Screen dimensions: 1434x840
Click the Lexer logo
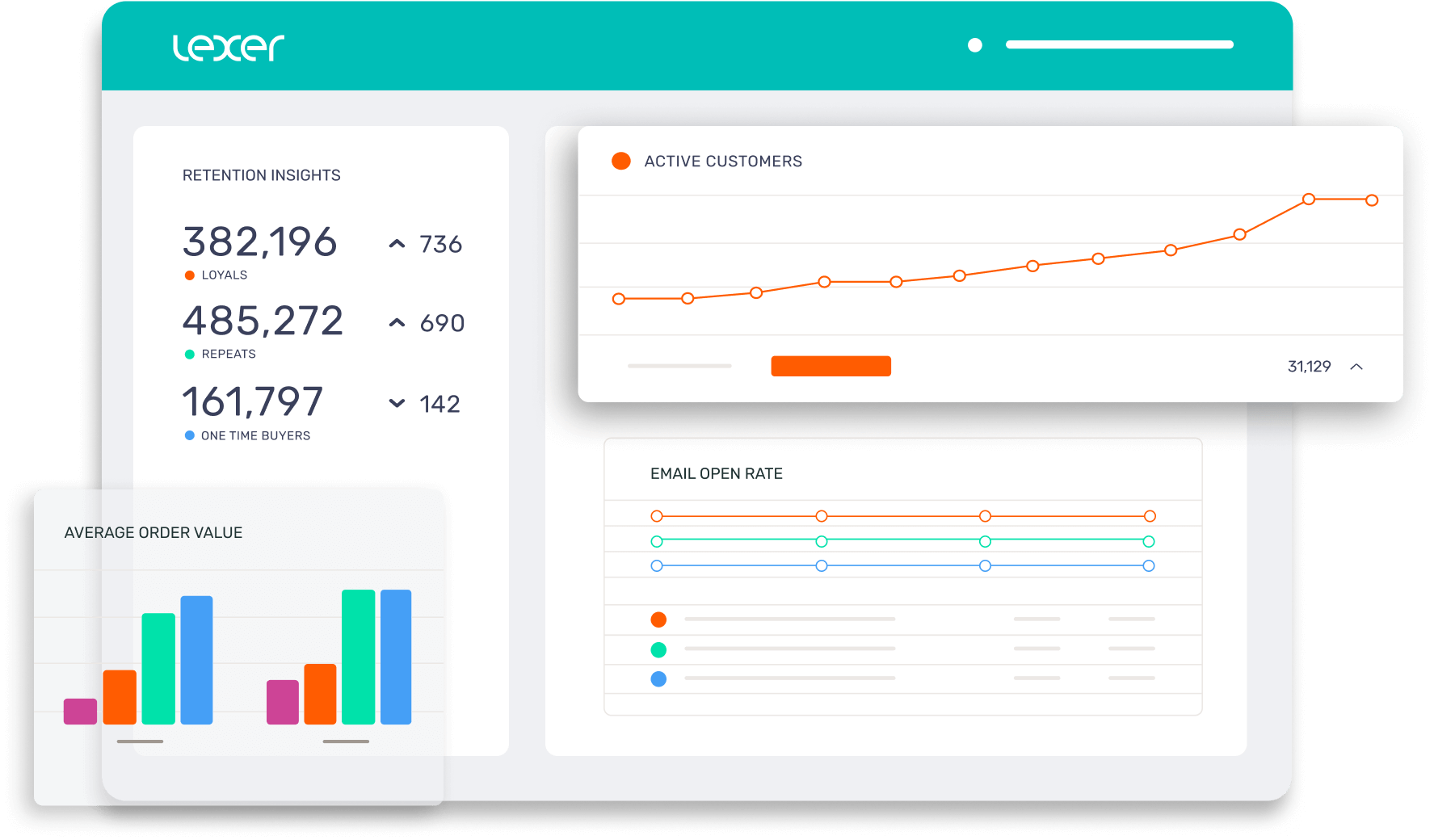pos(229,47)
